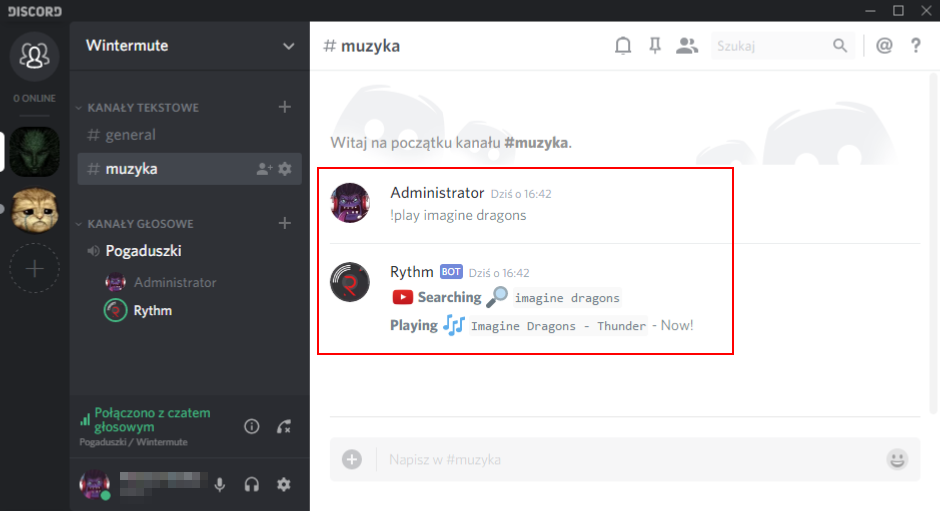The width and height of the screenshot is (940, 511).
Task: Deafen audio with headphones icon
Action: click(x=252, y=485)
